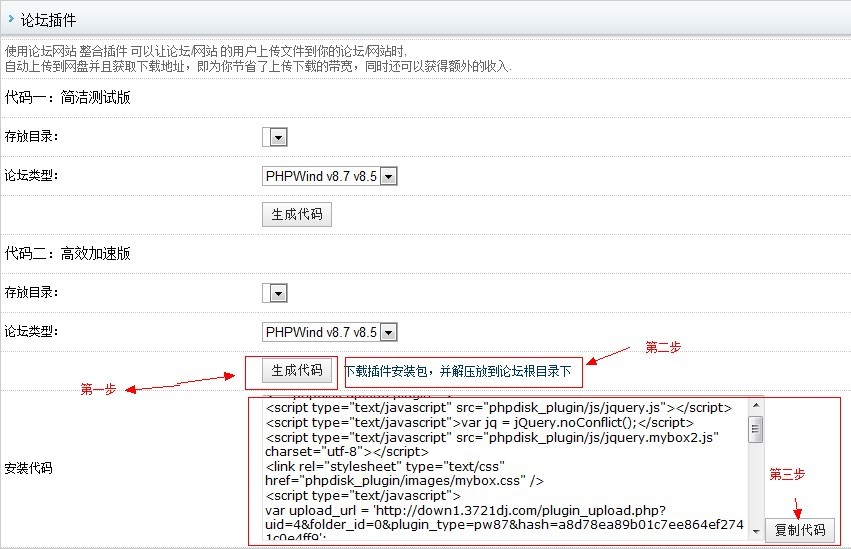Click the 复制代码 button
Viewport: 851px width, 549px height.
800,530
